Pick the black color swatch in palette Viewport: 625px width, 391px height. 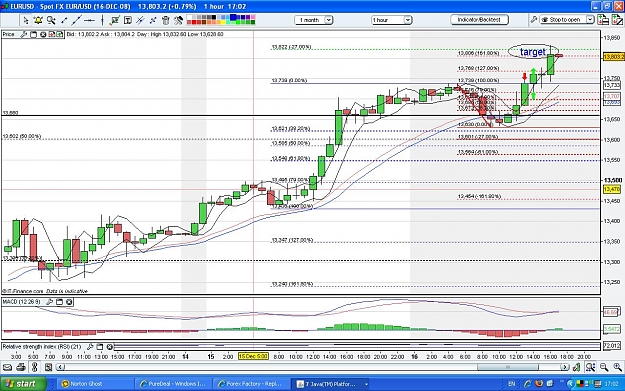pyautogui.click(x=213, y=17)
